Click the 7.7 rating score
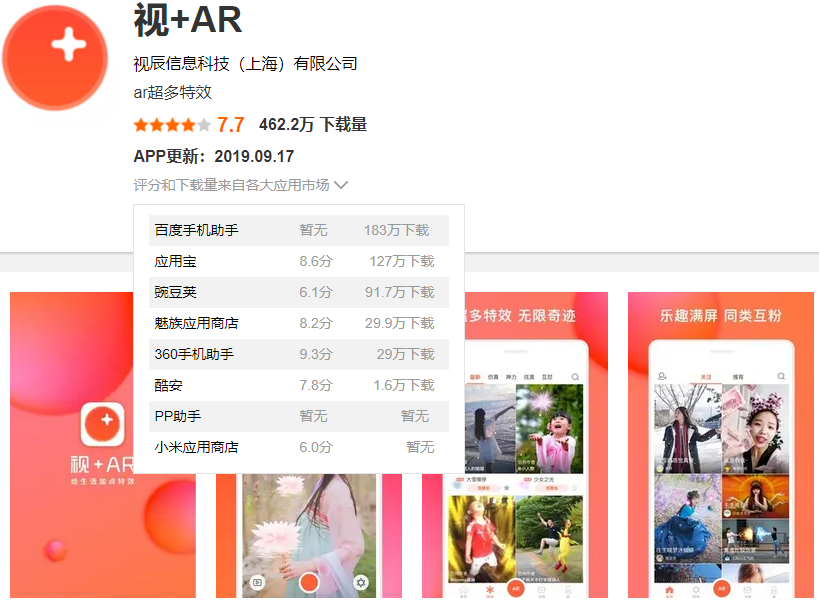Screen dimensions: 819x601 pos(231,125)
